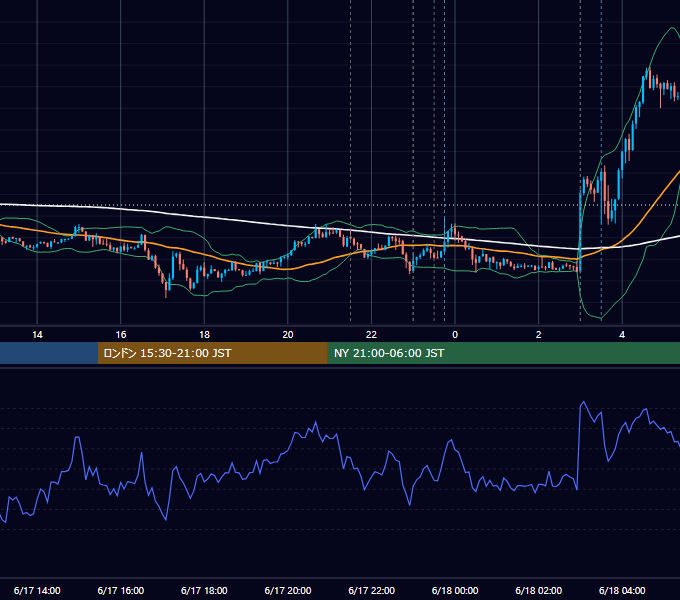Click the 6/17 14:00 time label
Viewport: 680px width, 600px height.
(37, 590)
